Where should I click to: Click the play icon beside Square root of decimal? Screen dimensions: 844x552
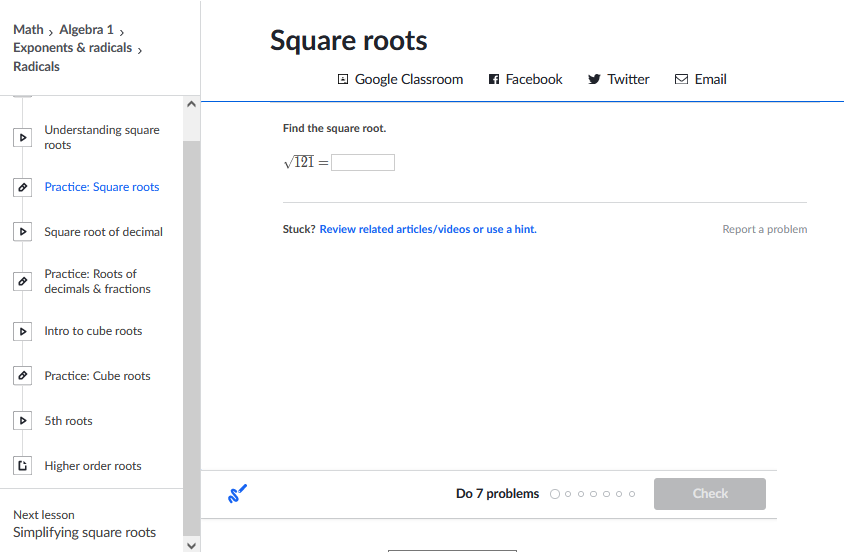click(x=23, y=232)
